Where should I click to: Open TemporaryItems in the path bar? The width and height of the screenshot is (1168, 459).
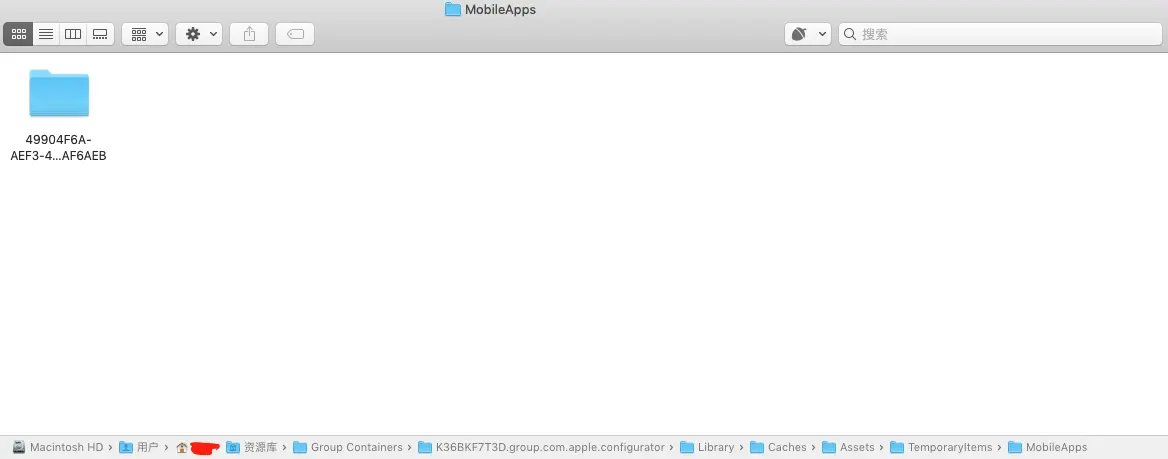point(942,447)
